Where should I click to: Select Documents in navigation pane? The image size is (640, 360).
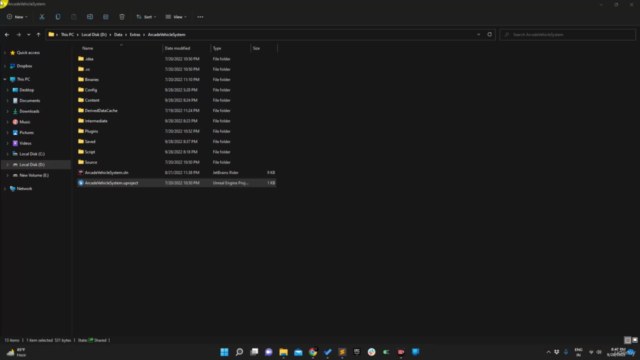[x=29, y=100]
